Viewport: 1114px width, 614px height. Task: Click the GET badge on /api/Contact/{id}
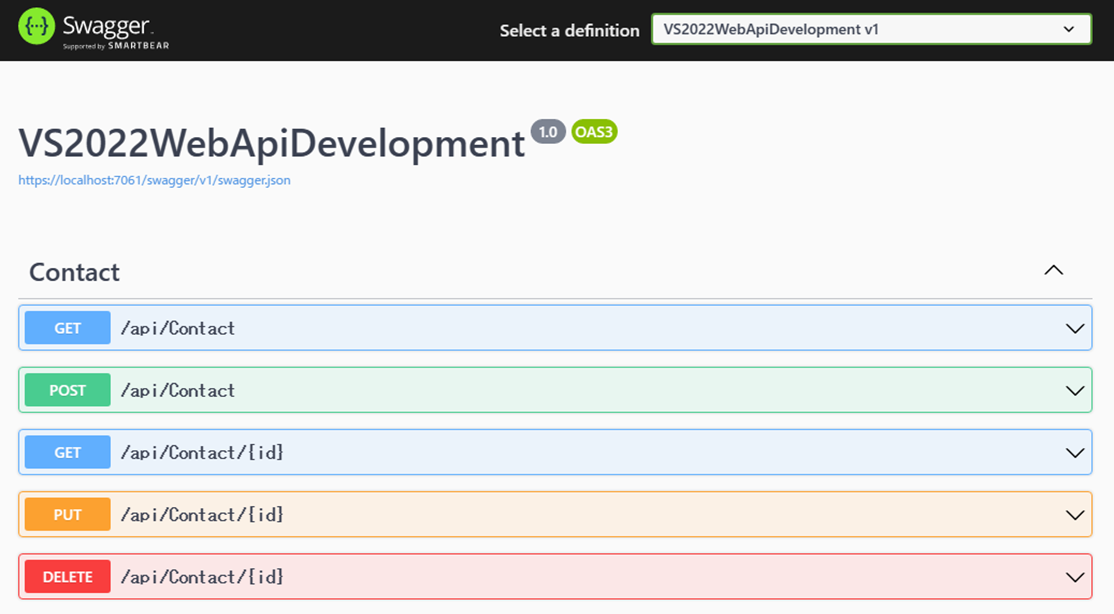point(66,452)
